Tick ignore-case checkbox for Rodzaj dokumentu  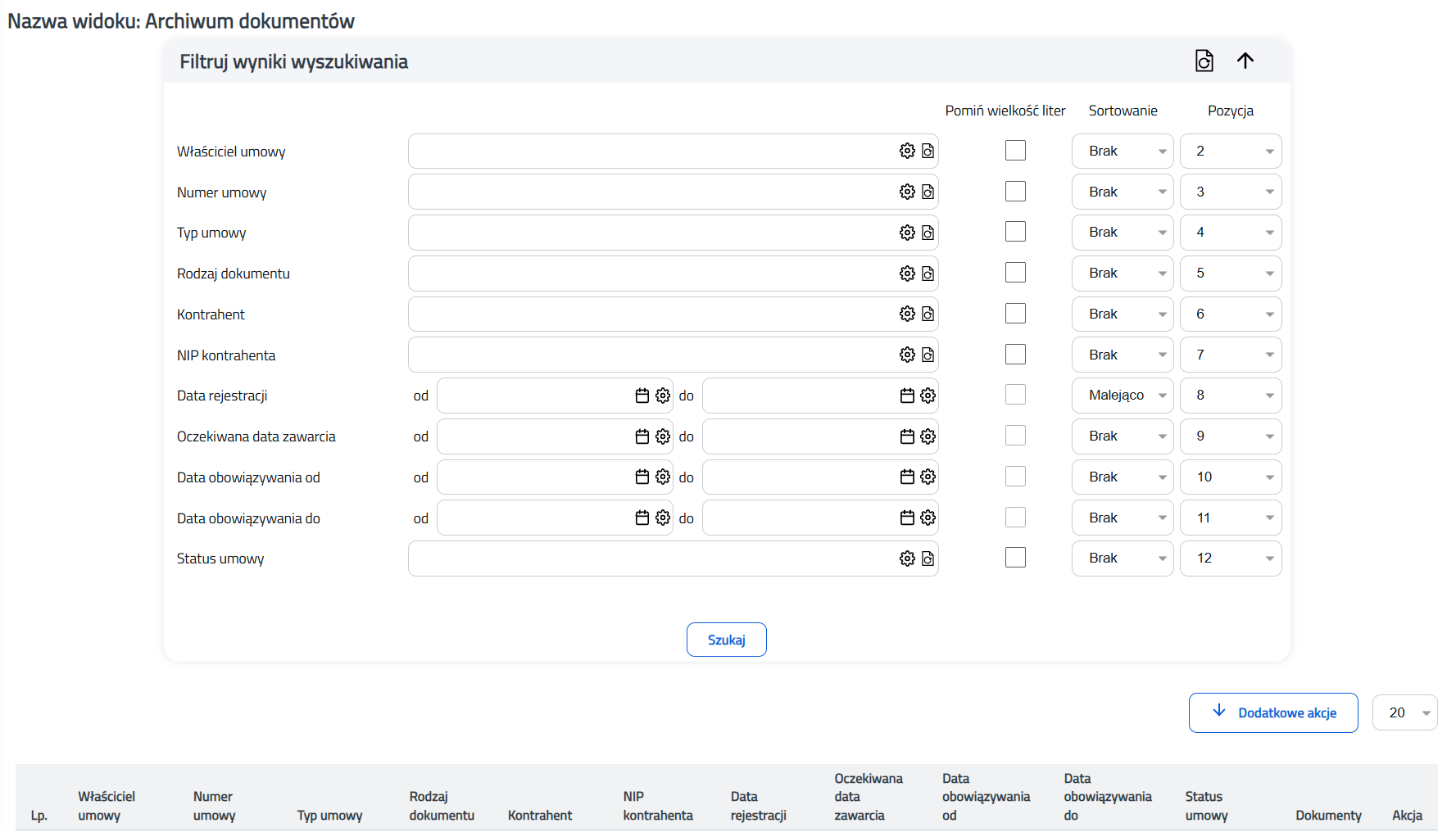[x=1015, y=273]
